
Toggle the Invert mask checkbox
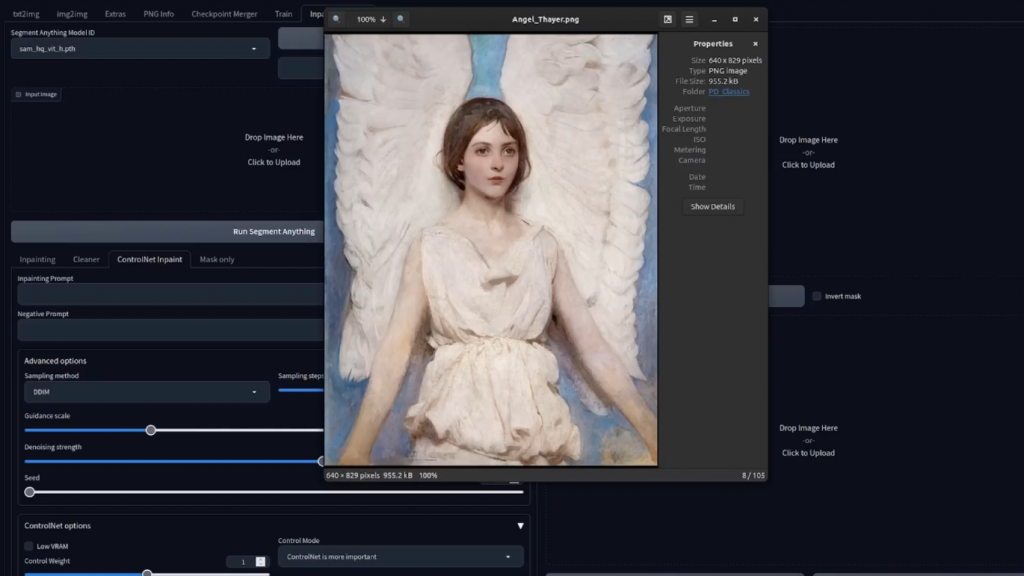tap(817, 296)
